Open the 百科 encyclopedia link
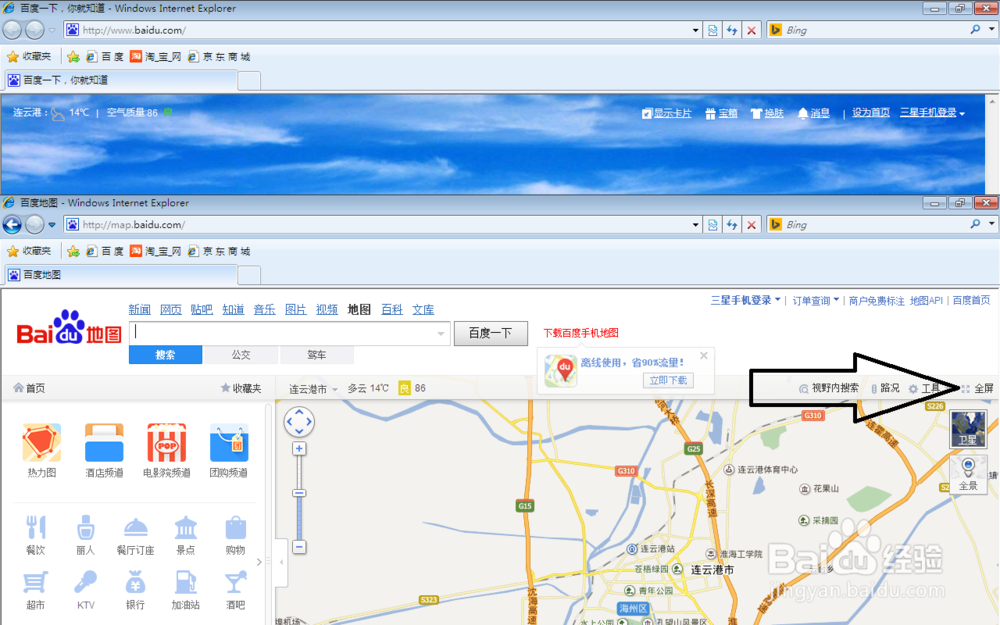 (x=392, y=309)
